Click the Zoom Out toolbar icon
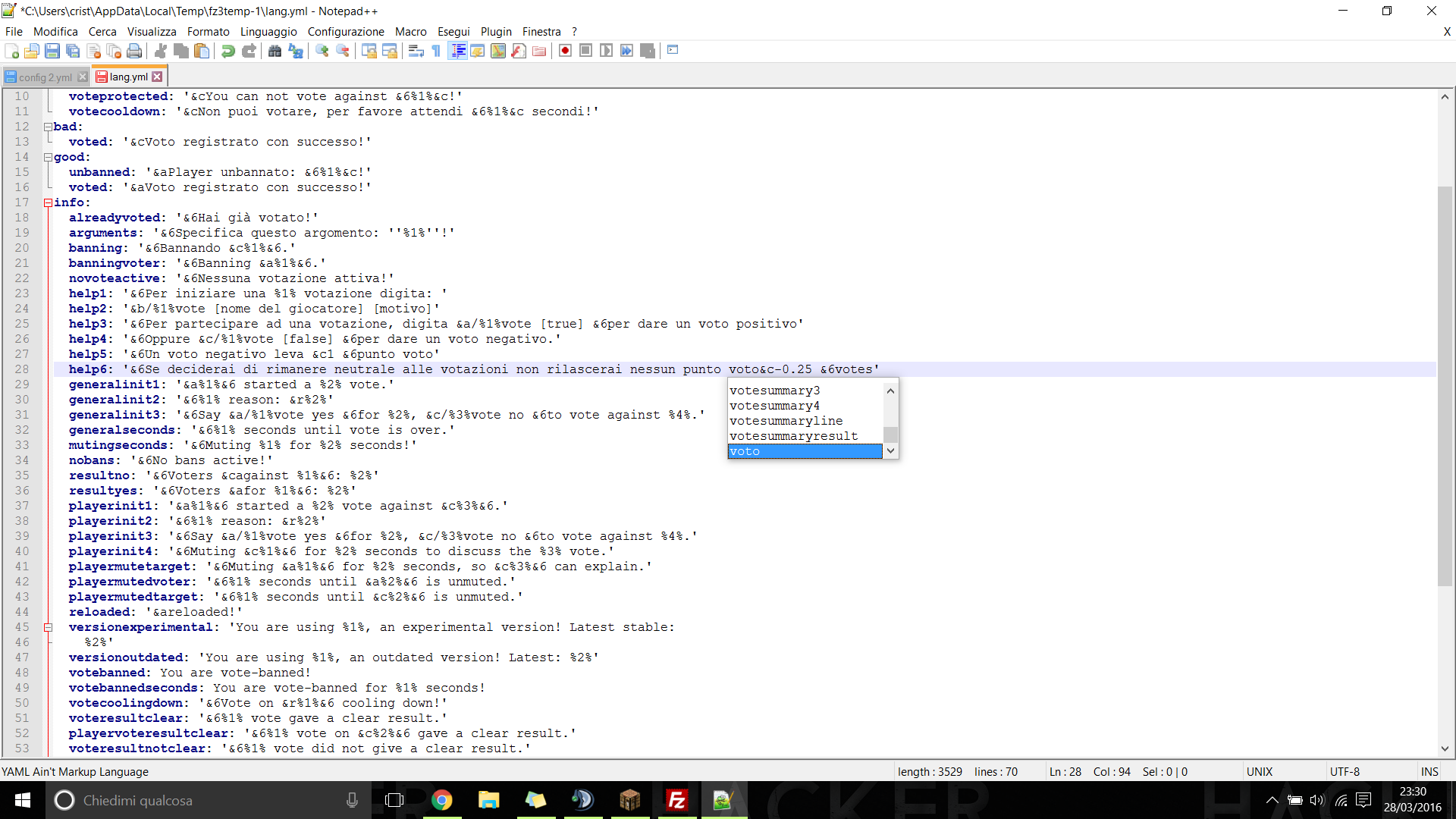Viewport: 1456px width, 819px height. 343,51
